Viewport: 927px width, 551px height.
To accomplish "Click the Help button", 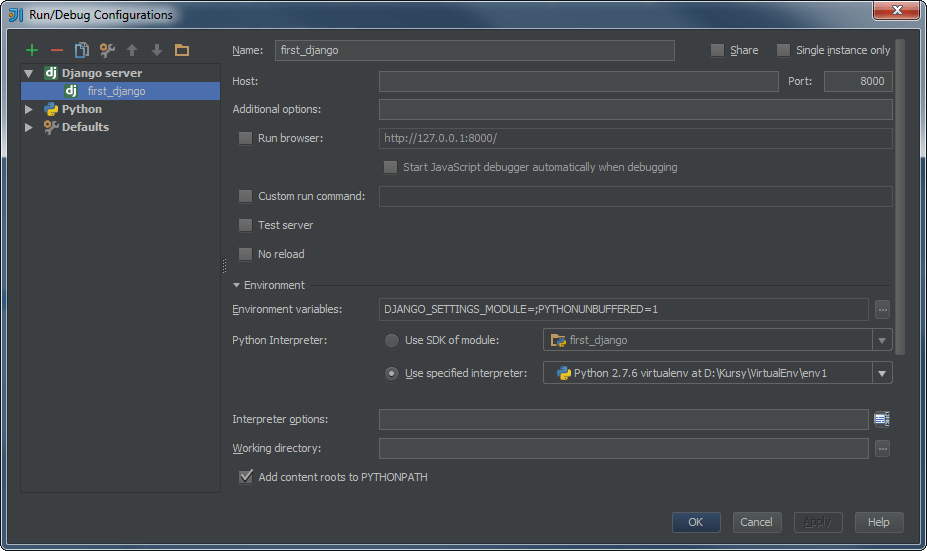I will tap(879, 522).
